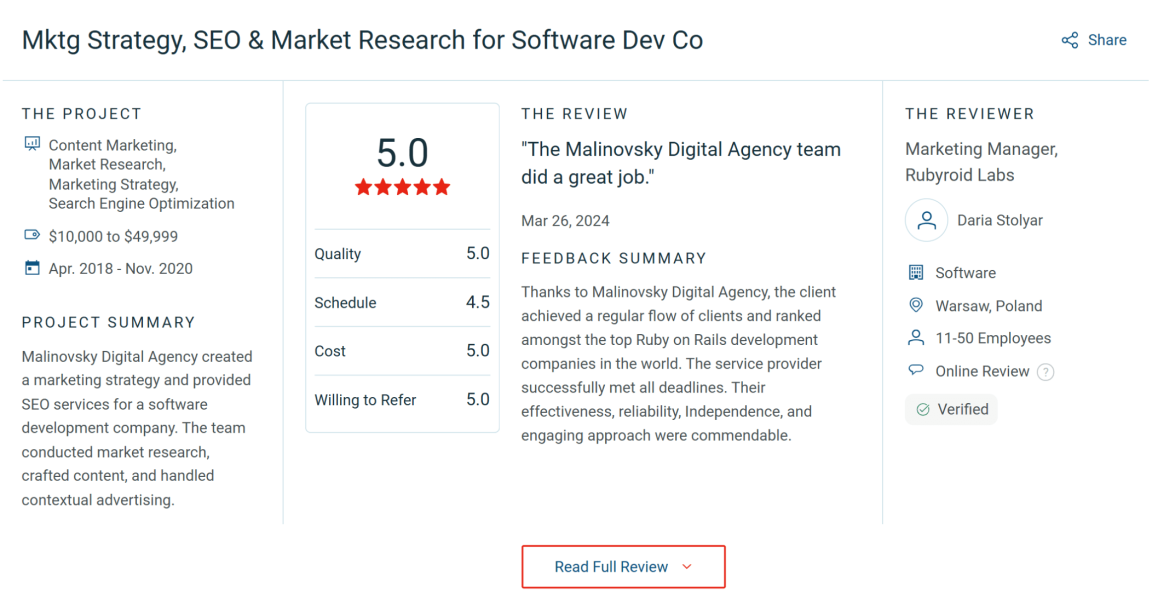The image size is (1152, 604).
Task: Click the calendar icon beside project dates
Action: pyautogui.click(x=32, y=268)
